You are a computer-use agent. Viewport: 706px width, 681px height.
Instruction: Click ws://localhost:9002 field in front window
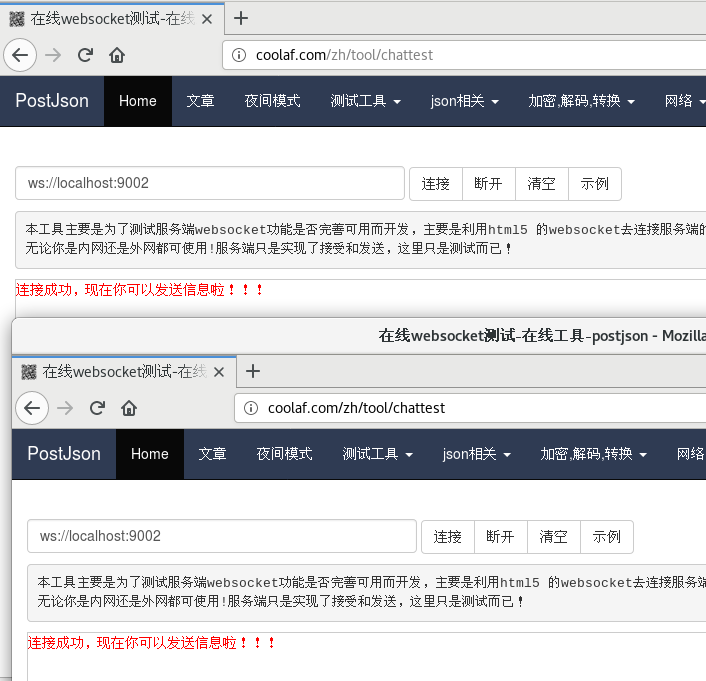[222, 536]
